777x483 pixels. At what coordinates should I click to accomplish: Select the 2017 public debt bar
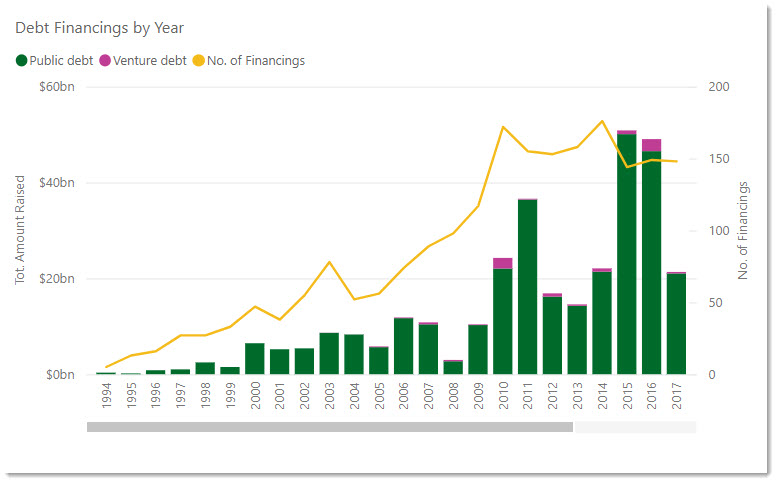676,324
